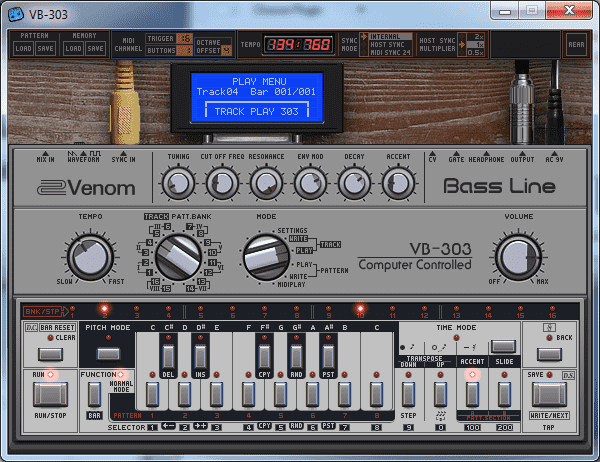This screenshot has height=462, width=600.
Task: Click the step 16 LED indicator
Action: [552, 309]
